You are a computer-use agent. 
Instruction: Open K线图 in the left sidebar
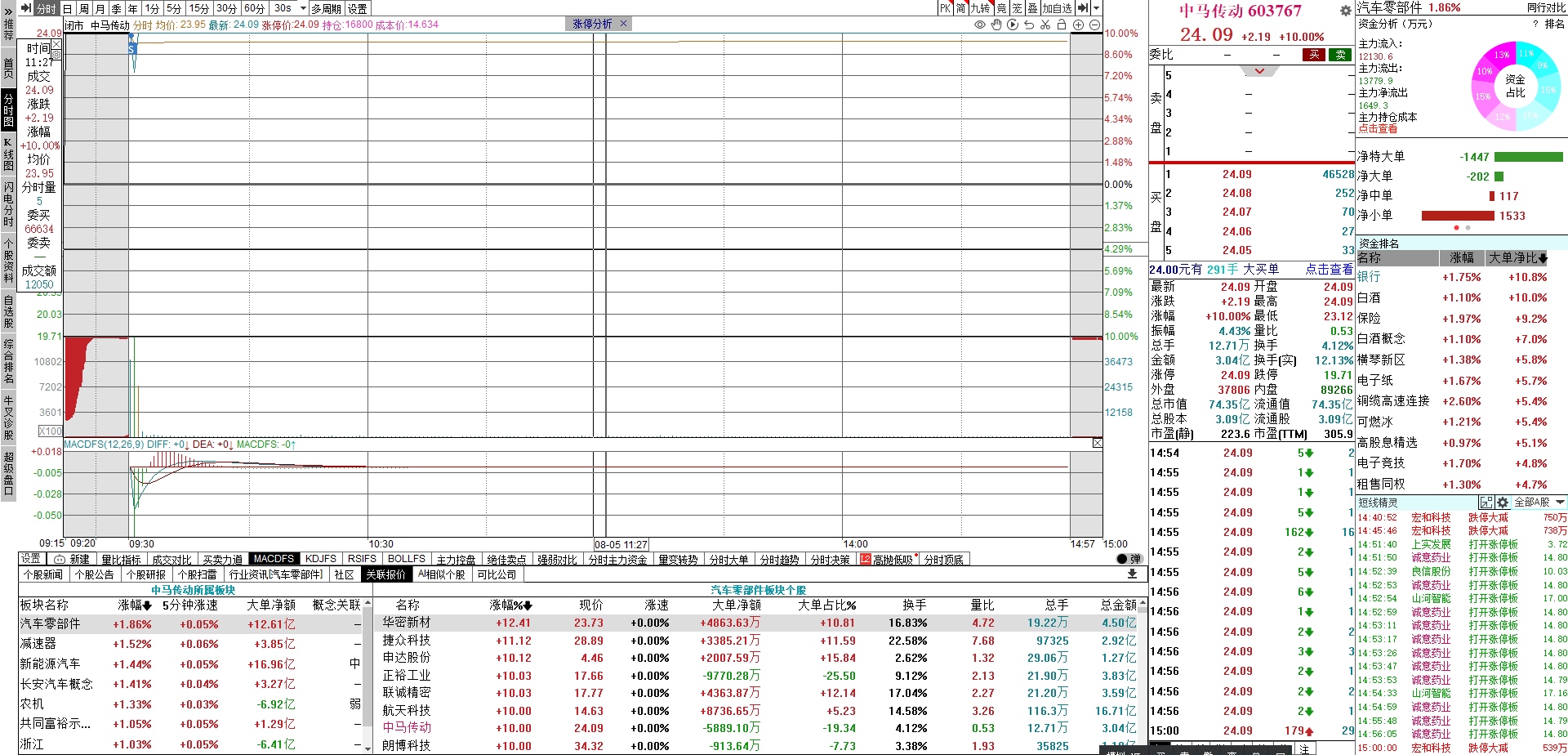pyautogui.click(x=8, y=154)
